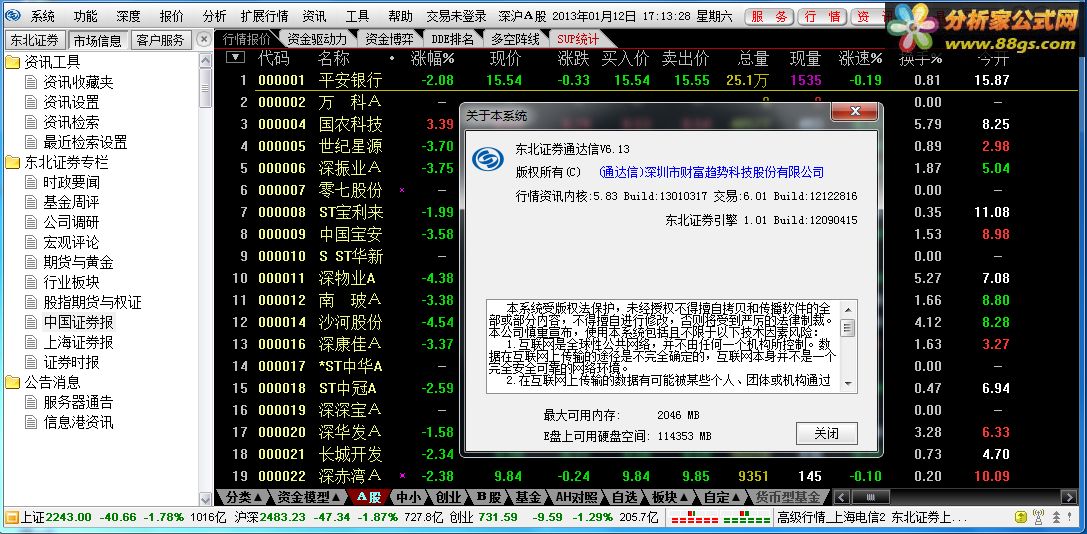1087x534 pixels.
Task: Switch to the DDE排名 tab
Action: (x=452, y=40)
